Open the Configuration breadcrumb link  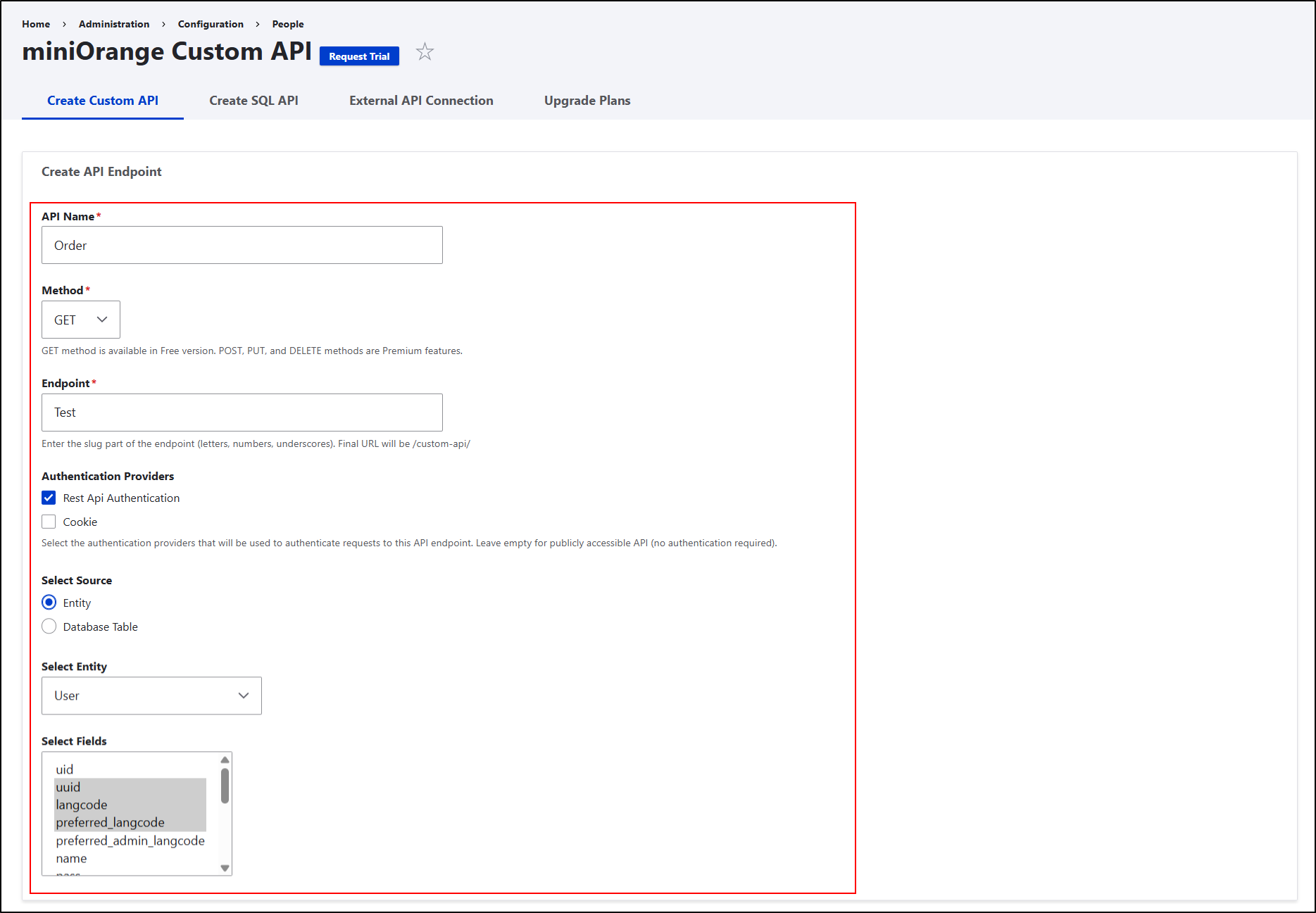[211, 24]
